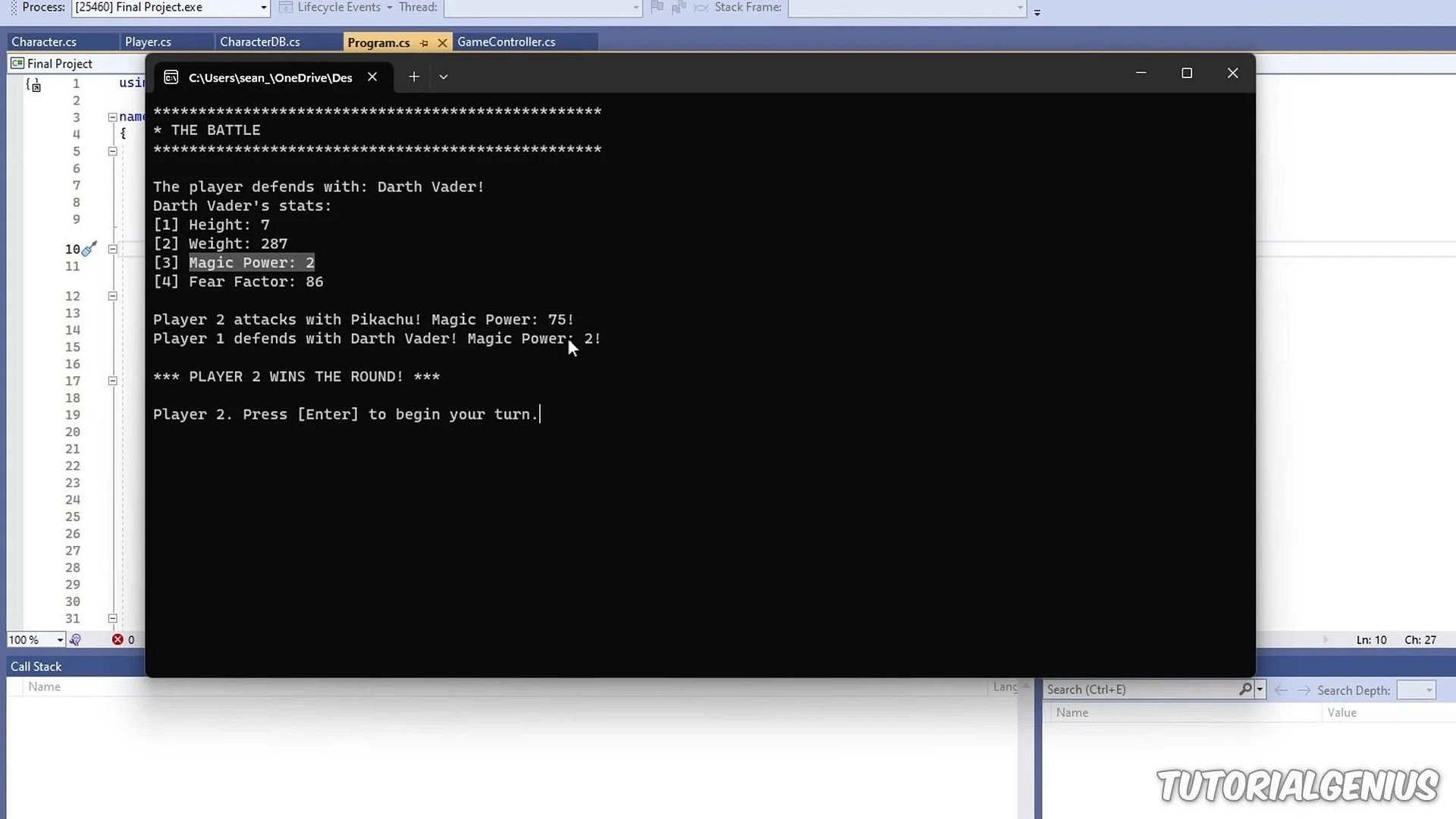The width and height of the screenshot is (1456, 819).
Task: Click the terminal icon on the console tab
Action: (171, 77)
